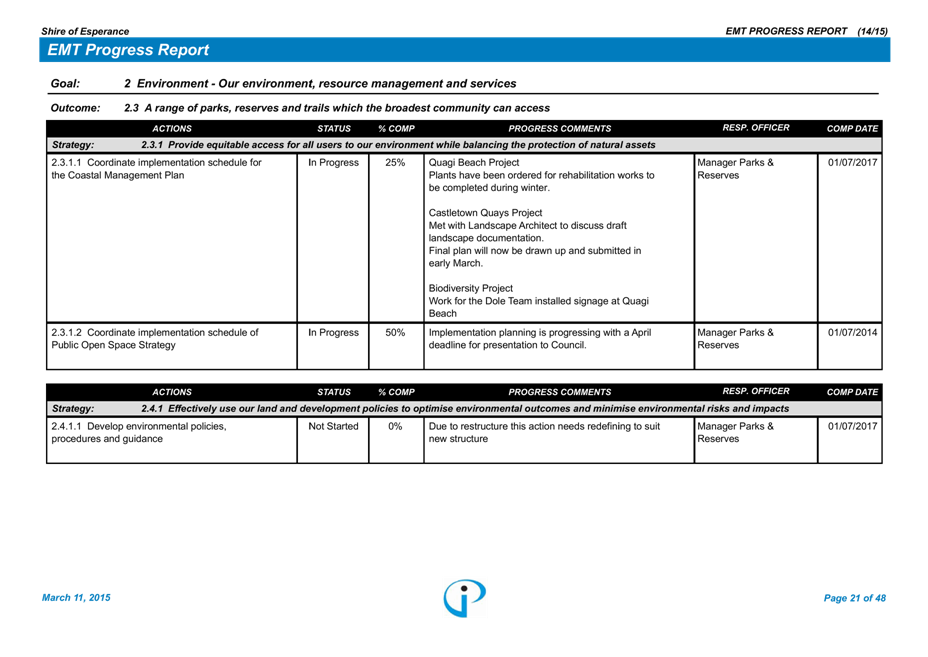Click the 50% completion value
This screenshot has width=928, height=657.
pos(395,333)
